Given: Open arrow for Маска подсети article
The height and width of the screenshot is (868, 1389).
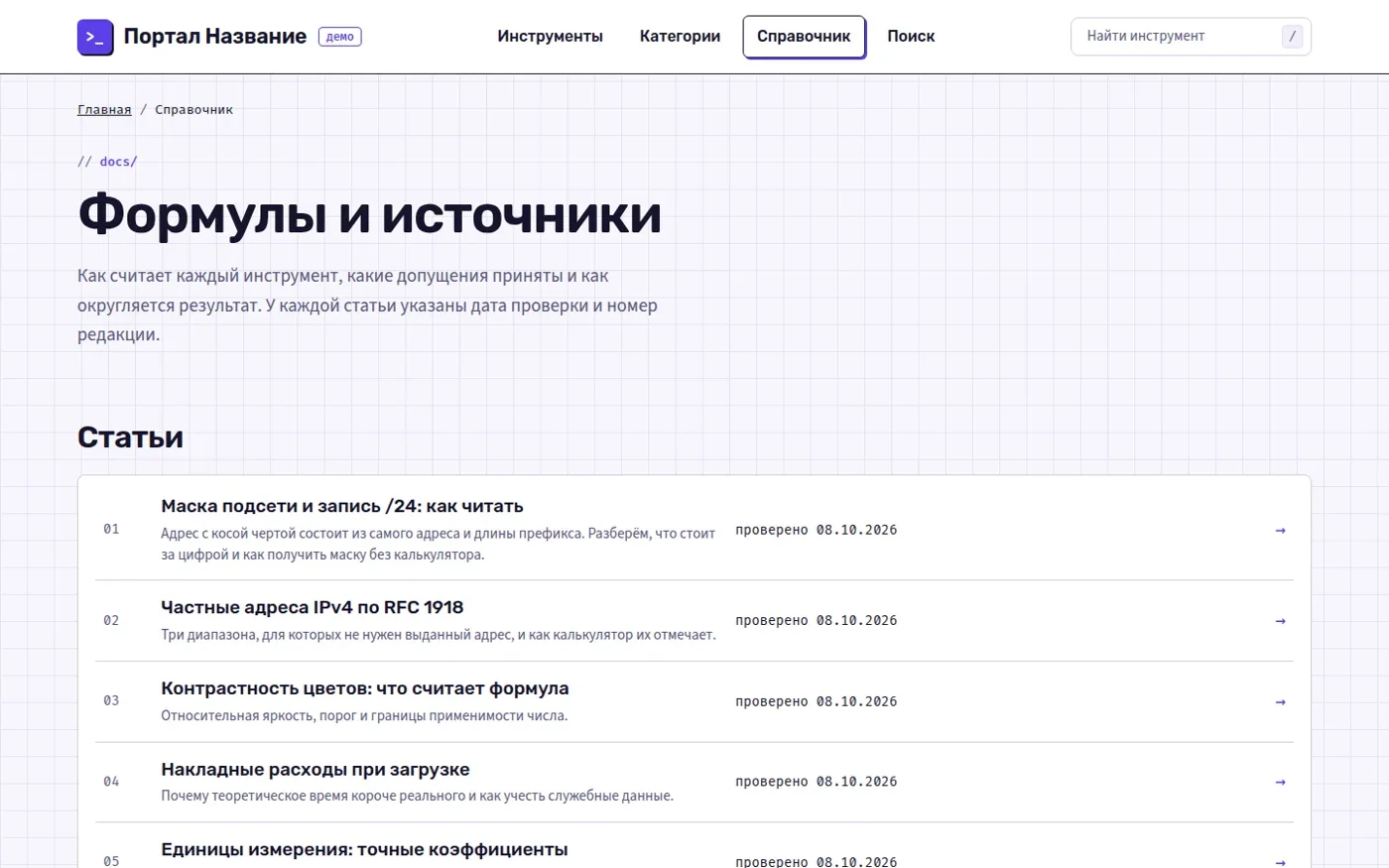Looking at the screenshot, I should click(1280, 531).
